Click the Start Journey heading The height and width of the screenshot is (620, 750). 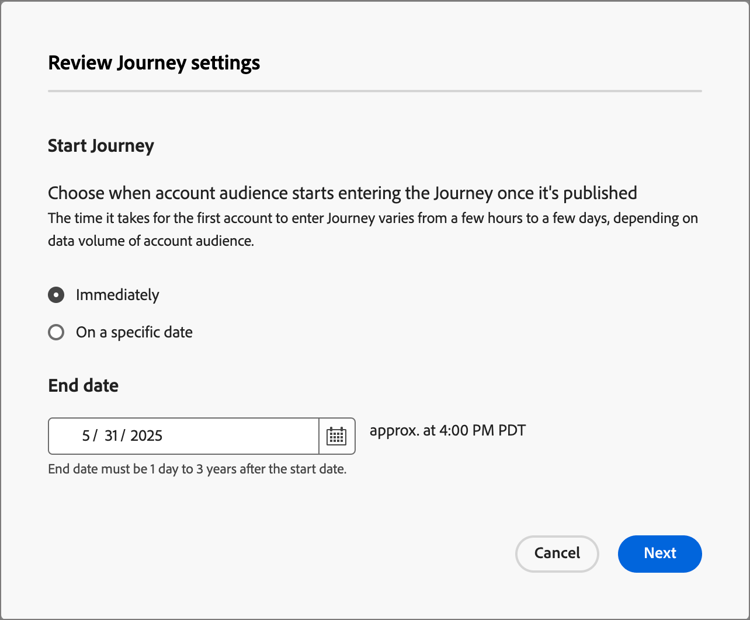point(101,146)
